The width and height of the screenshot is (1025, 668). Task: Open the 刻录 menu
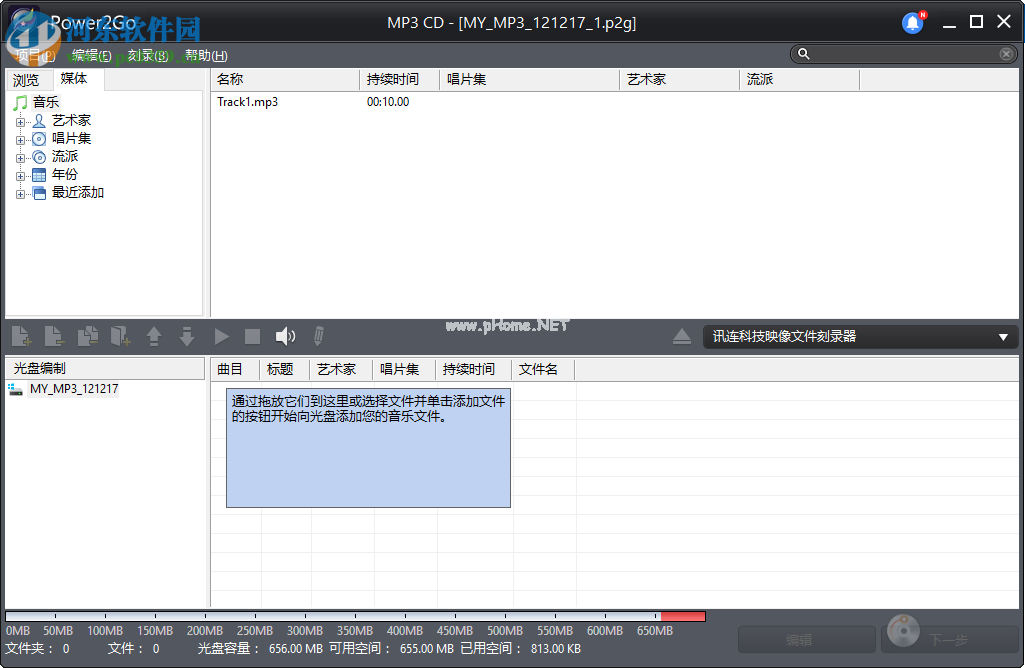142,55
